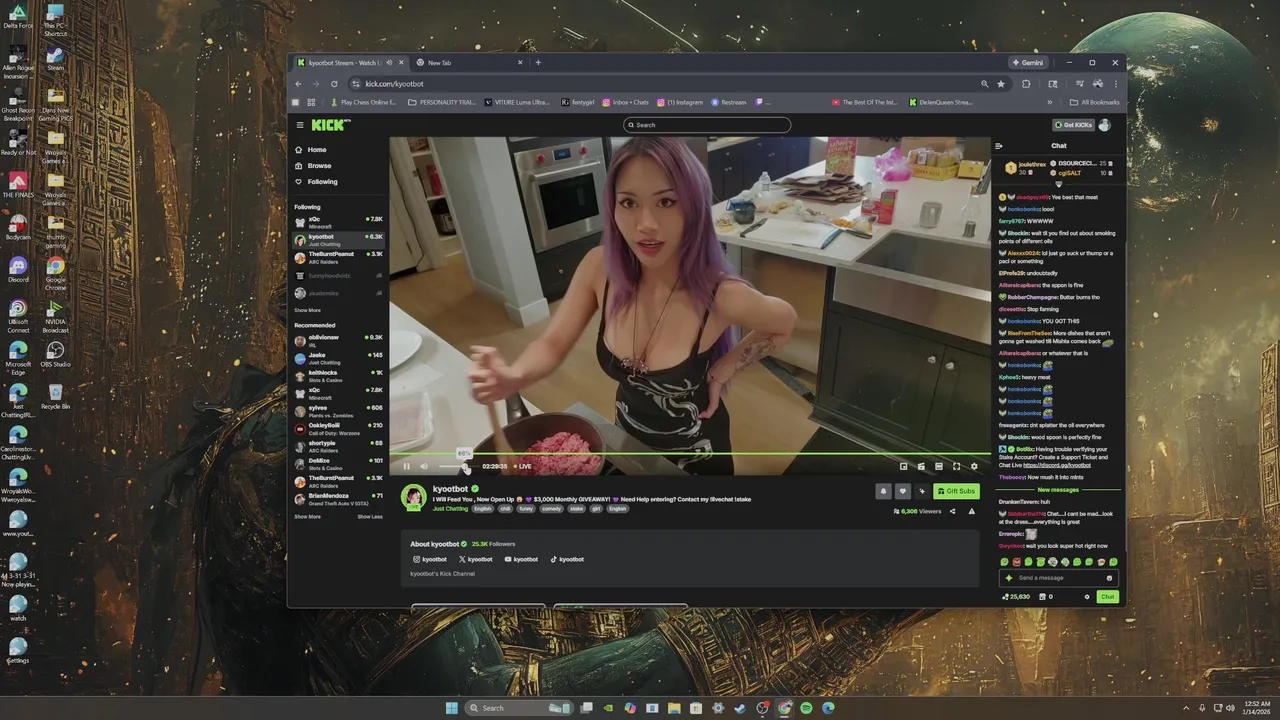Screen dimensions: 1280x720
Task: Open the Restream bookmark
Action: pyautogui.click(x=729, y=102)
